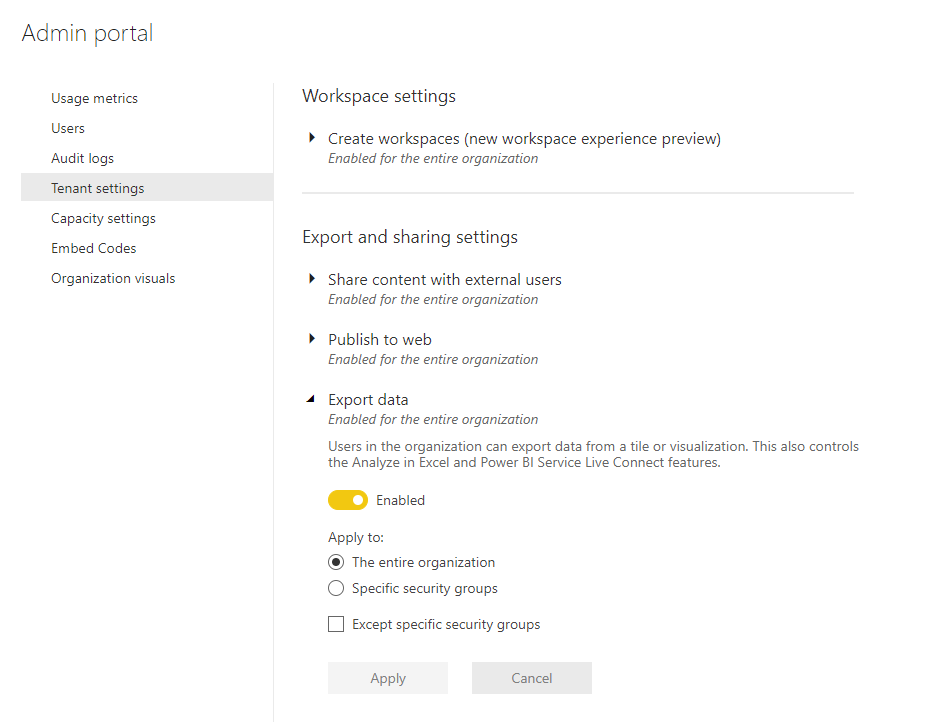Click the Export data title
This screenshot has height=722, width=942.
[x=368, y=399]
